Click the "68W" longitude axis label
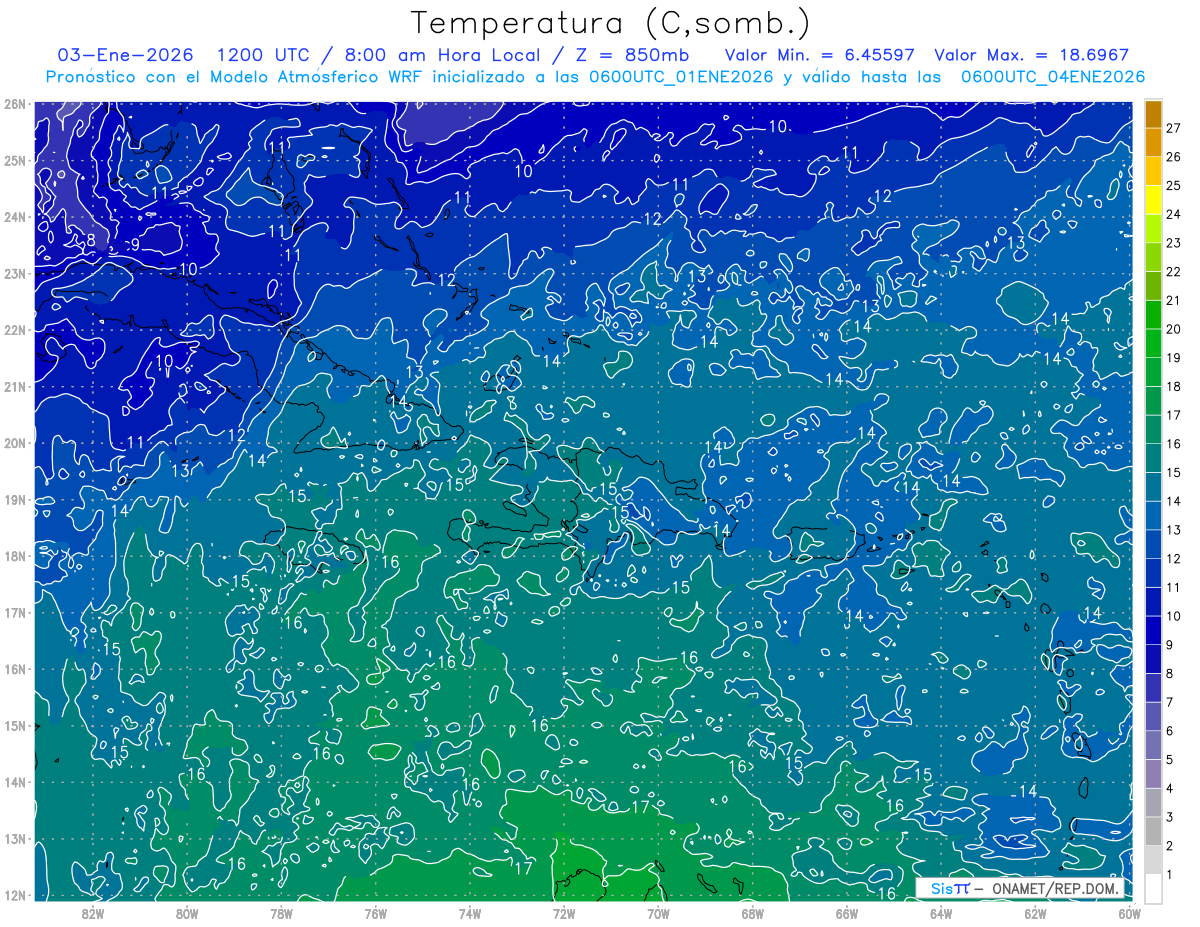This screenshot has width=1200, height=927. (752, 913)
